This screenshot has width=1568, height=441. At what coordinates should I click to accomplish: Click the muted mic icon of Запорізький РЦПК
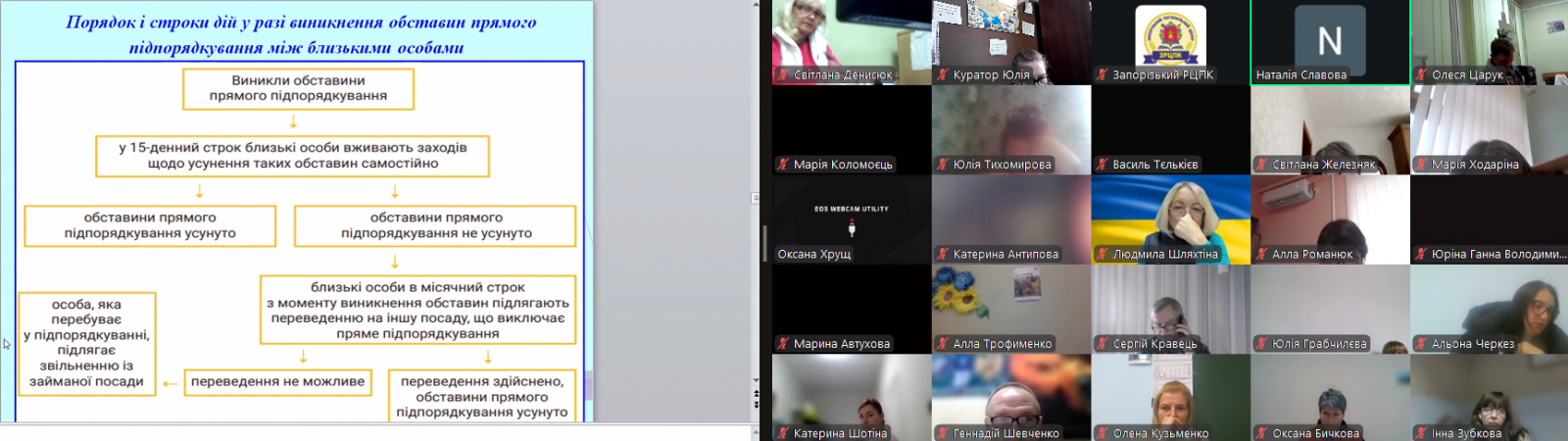[1102, 74]
